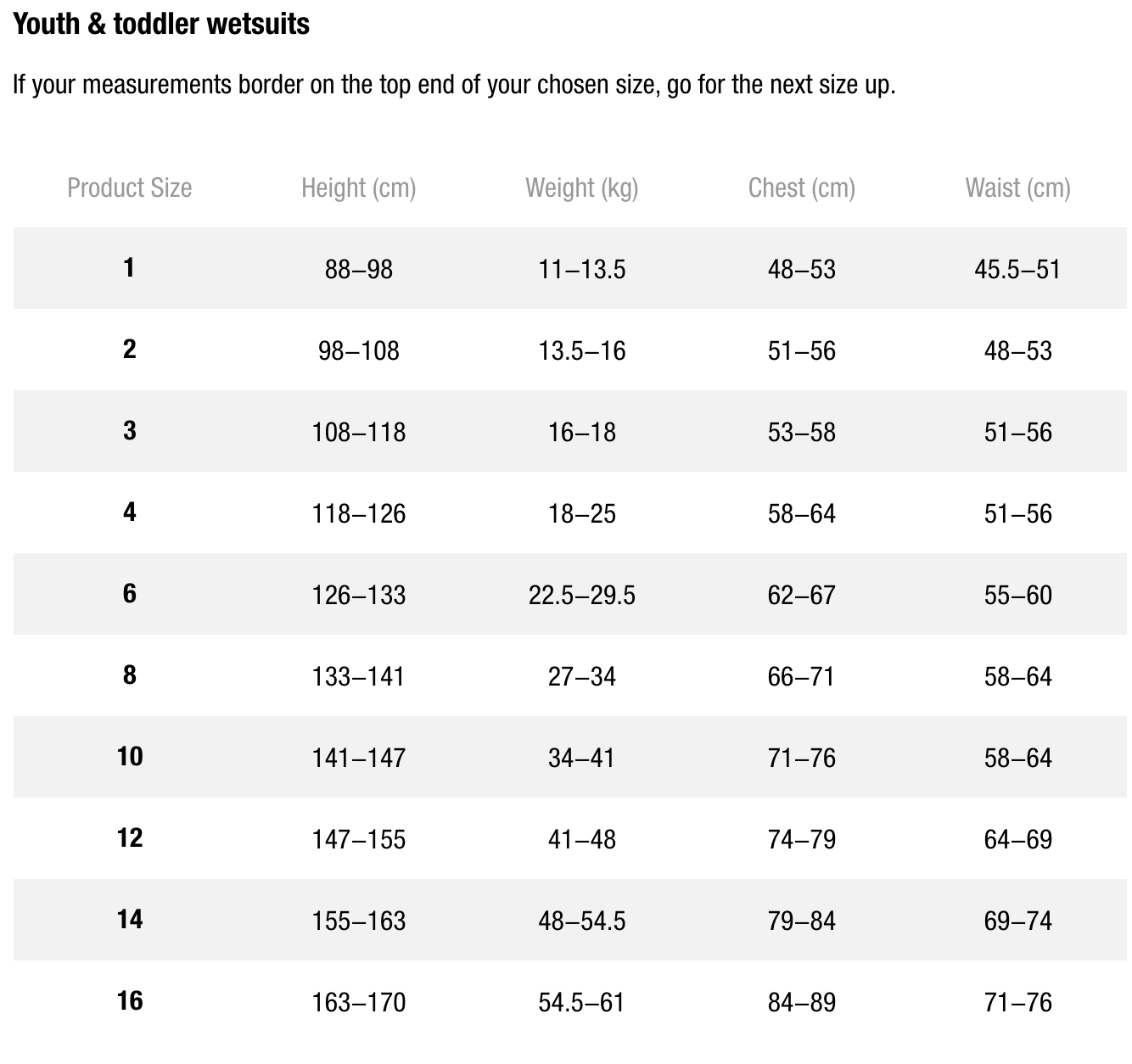This screenshot has width=1132, height=1064.
Task: Click the Product Size column header
Action: pyautogui.click(x=129, y=188)
